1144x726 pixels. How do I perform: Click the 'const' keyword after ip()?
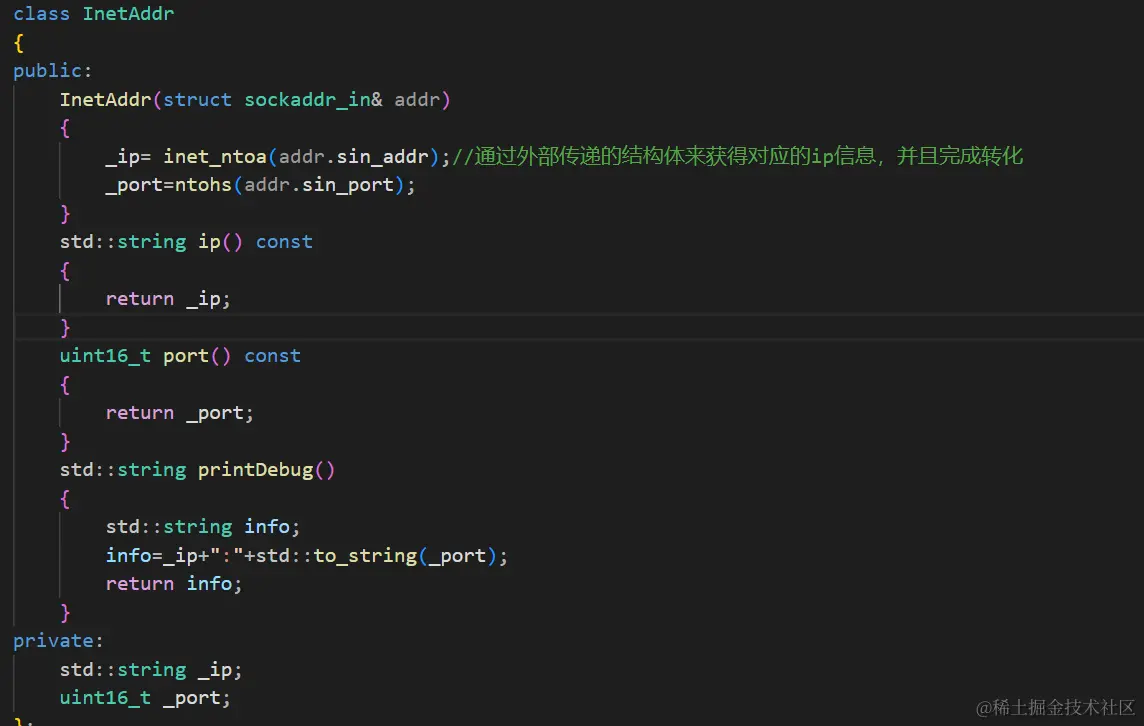pyautogui.click(x=284, y=242)
